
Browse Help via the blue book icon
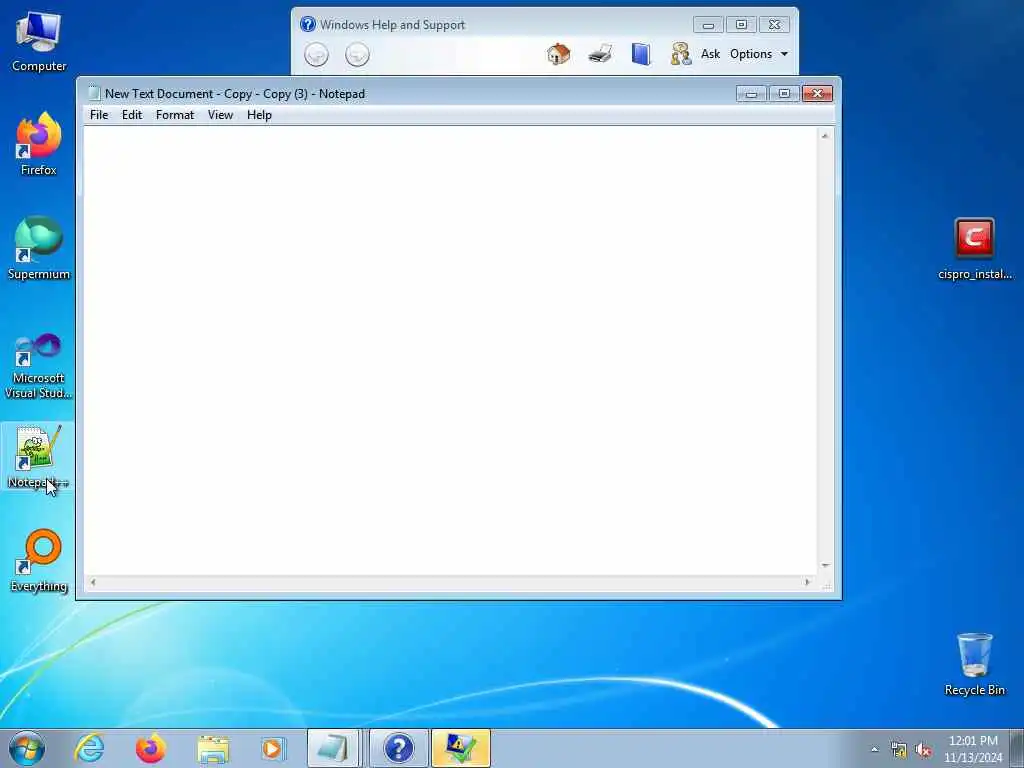(641, 54)
